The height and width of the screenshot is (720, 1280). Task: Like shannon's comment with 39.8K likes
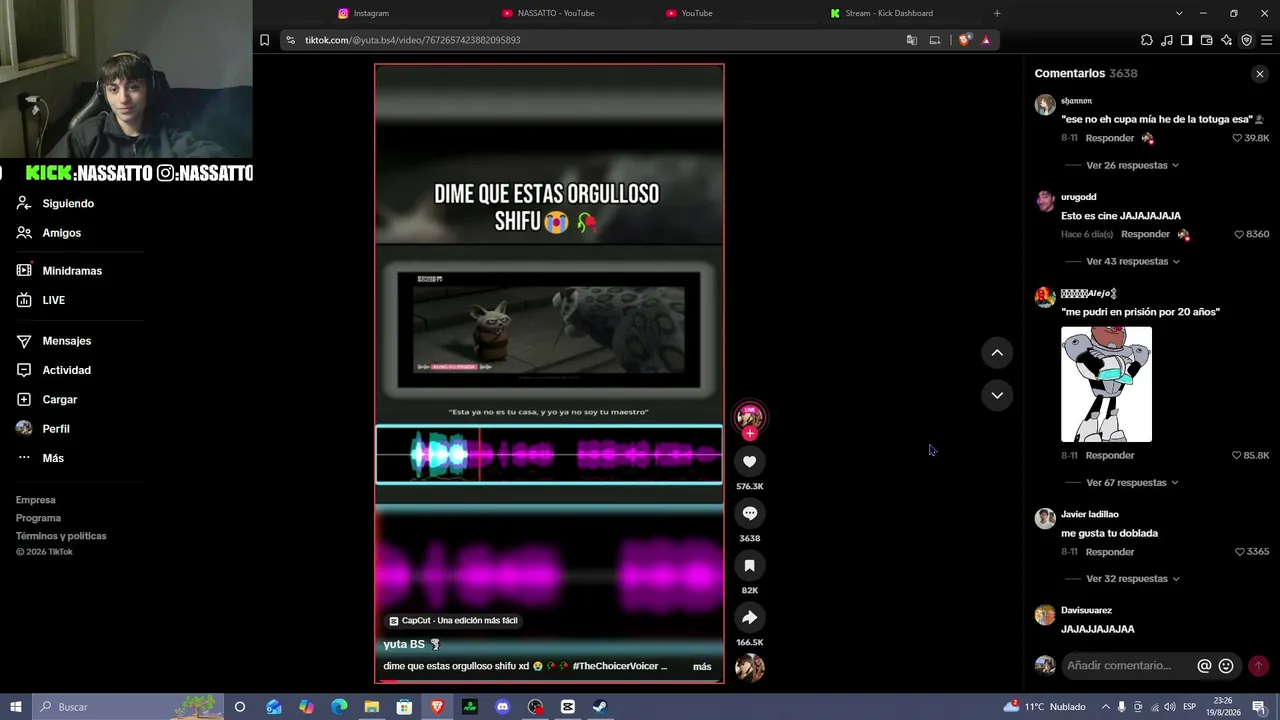click(1237, 138)
